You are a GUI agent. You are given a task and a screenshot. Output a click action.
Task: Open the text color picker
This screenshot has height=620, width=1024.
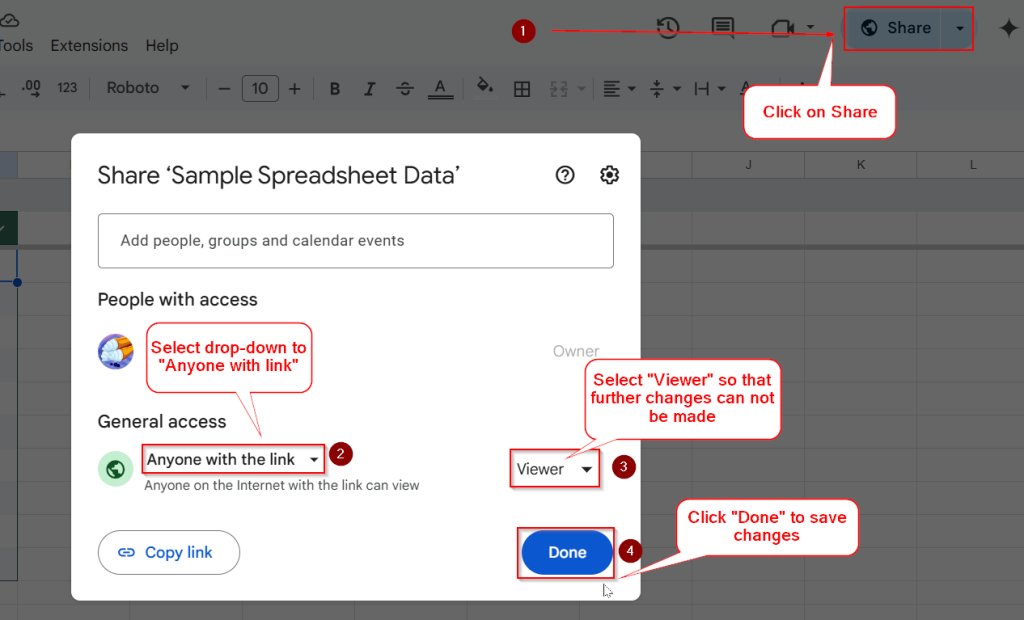pos(440,88)
